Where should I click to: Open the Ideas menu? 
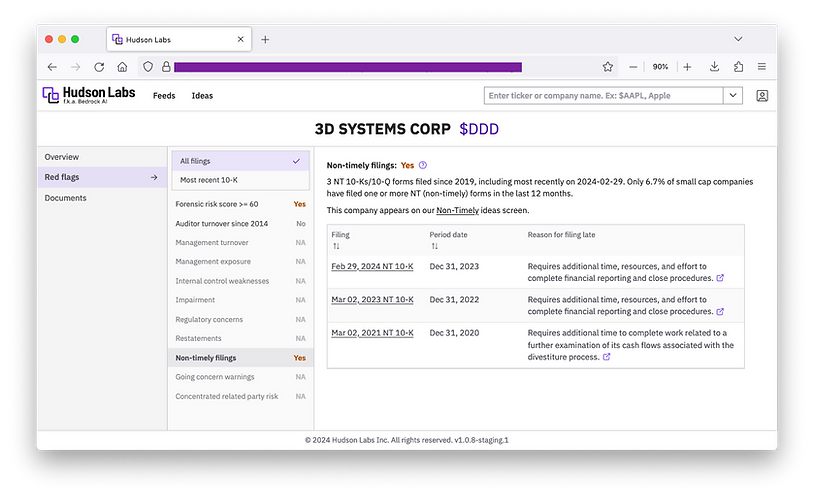(x=202, y=96)
